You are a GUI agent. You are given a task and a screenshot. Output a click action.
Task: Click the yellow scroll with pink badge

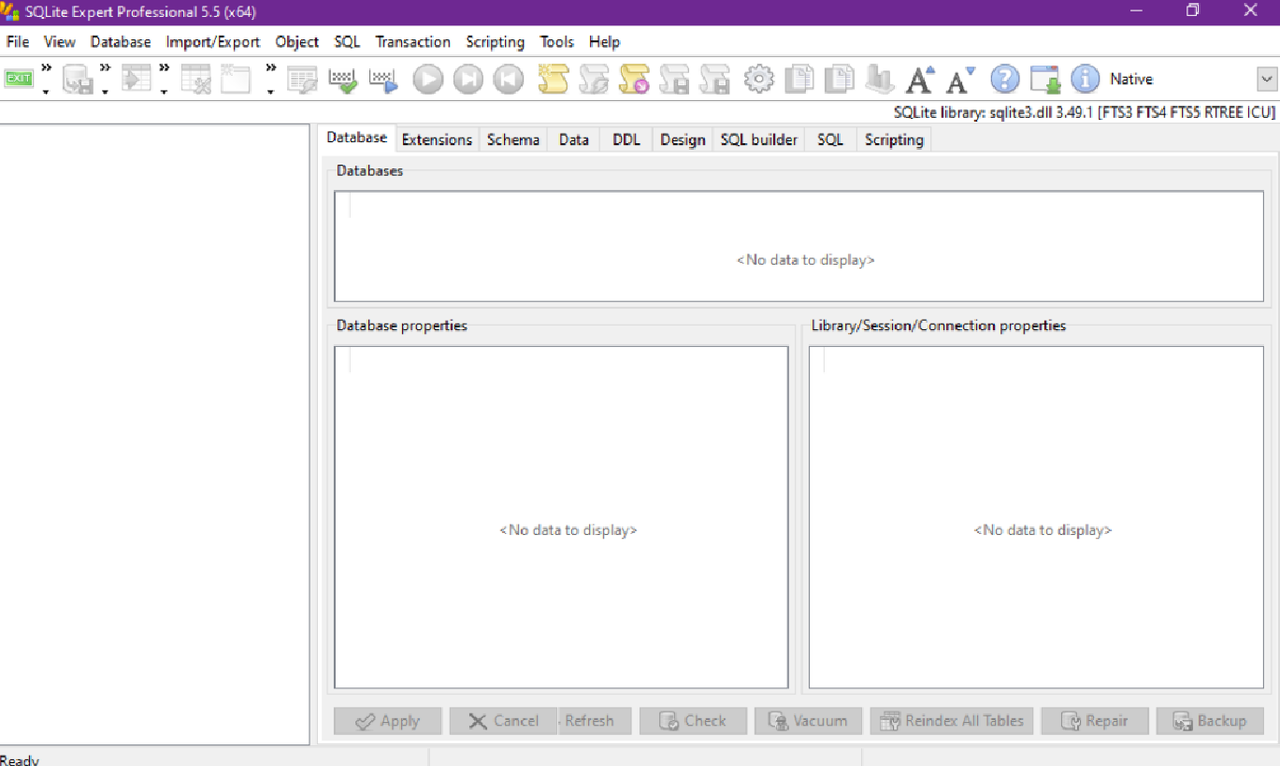tap(634, 79)
